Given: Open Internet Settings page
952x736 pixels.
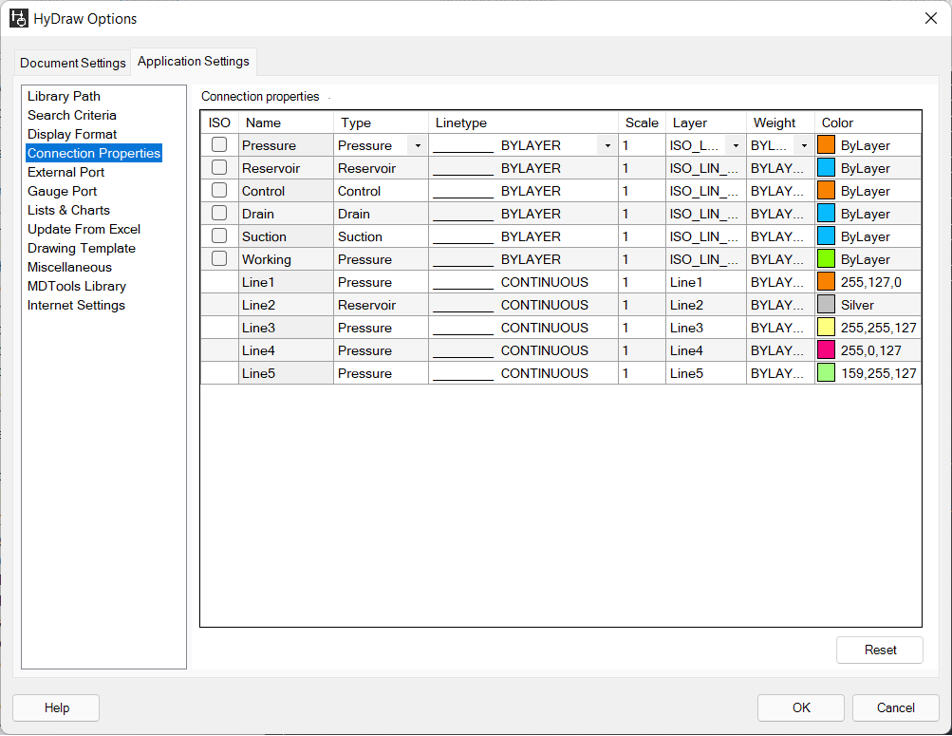Looking at the screenshot, I should click(76, 305).
